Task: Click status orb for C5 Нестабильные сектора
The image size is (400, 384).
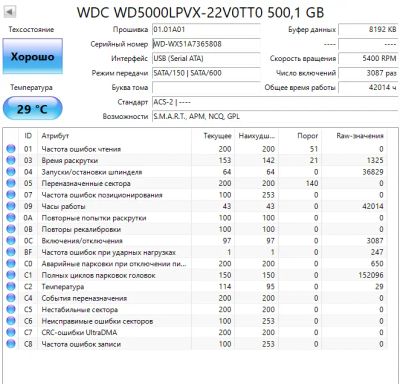Action: point(11,309)
